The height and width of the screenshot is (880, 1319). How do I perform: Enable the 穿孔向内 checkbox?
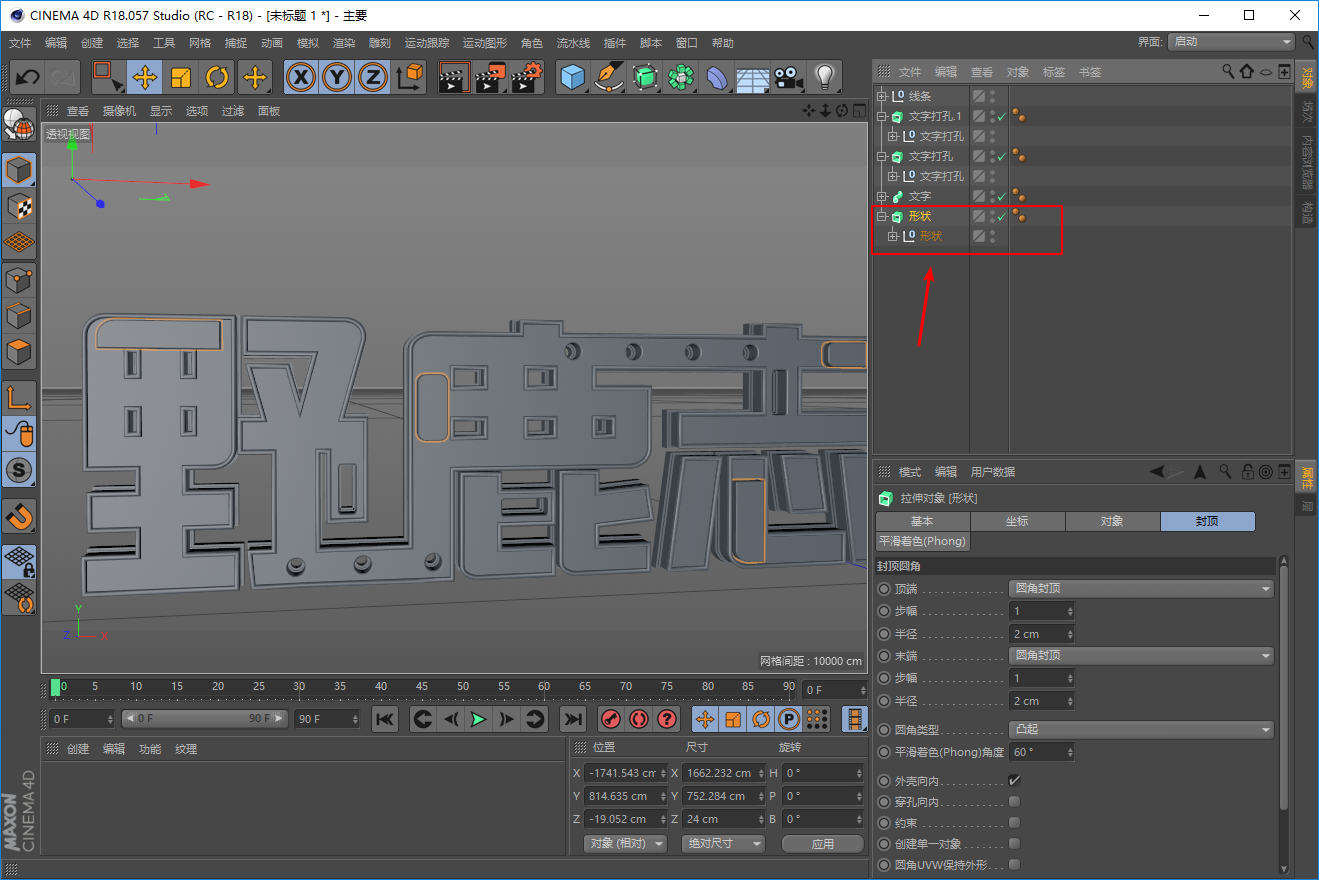[1014, 802]
